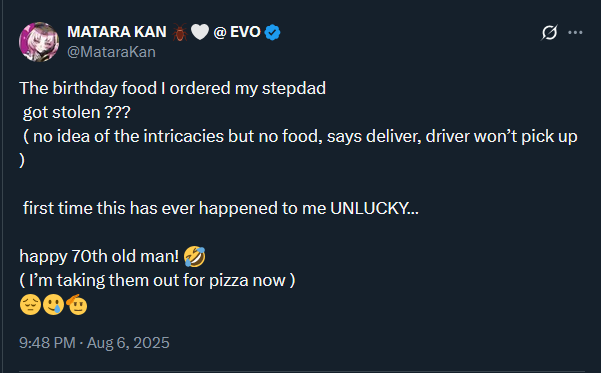The width and height of the screenshot is (601, 373).
Task: Open the three-dot More options menu
Action: [x=575, y=33]
